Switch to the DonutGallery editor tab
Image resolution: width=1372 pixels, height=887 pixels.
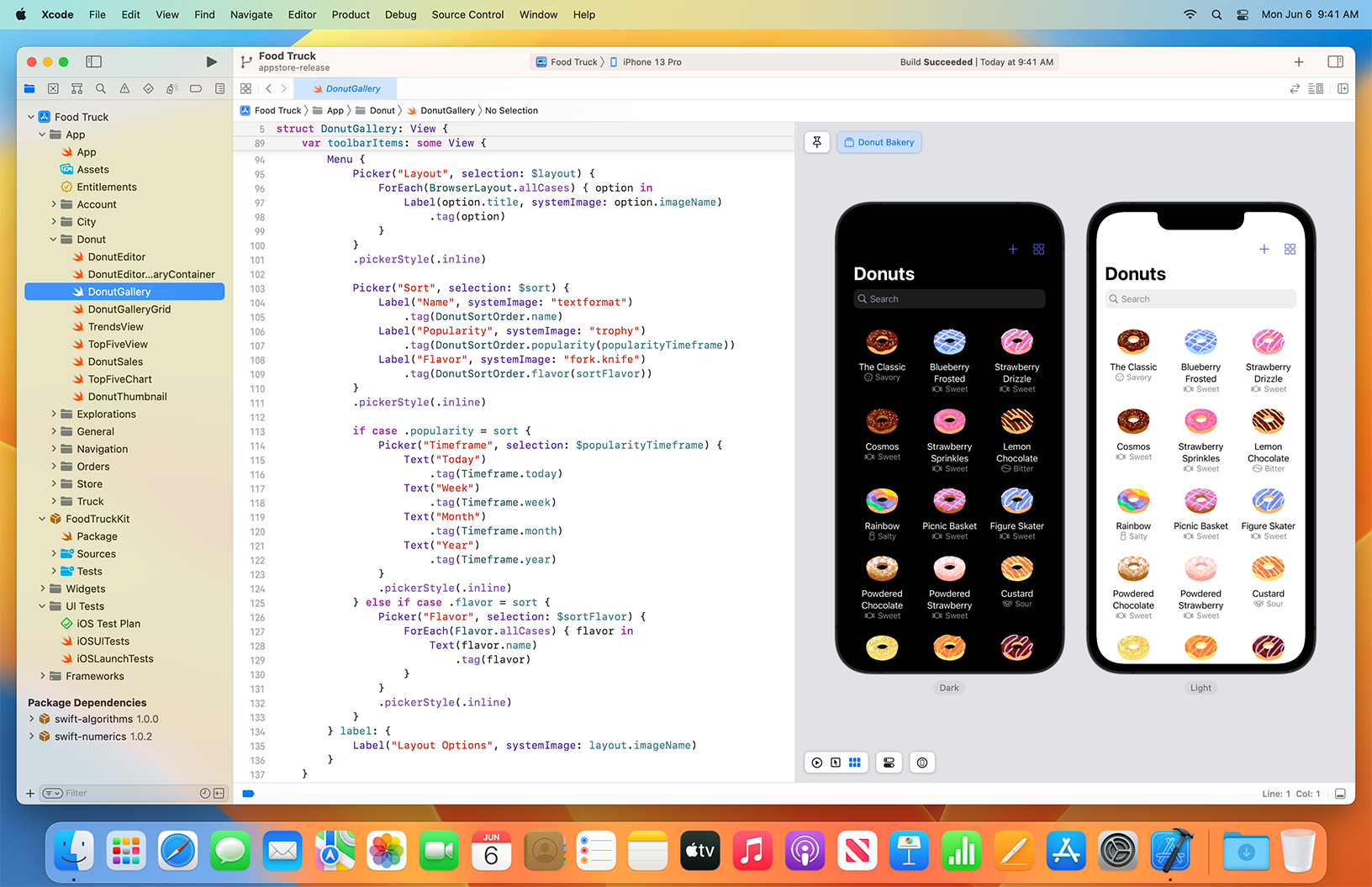click(346, 88)
